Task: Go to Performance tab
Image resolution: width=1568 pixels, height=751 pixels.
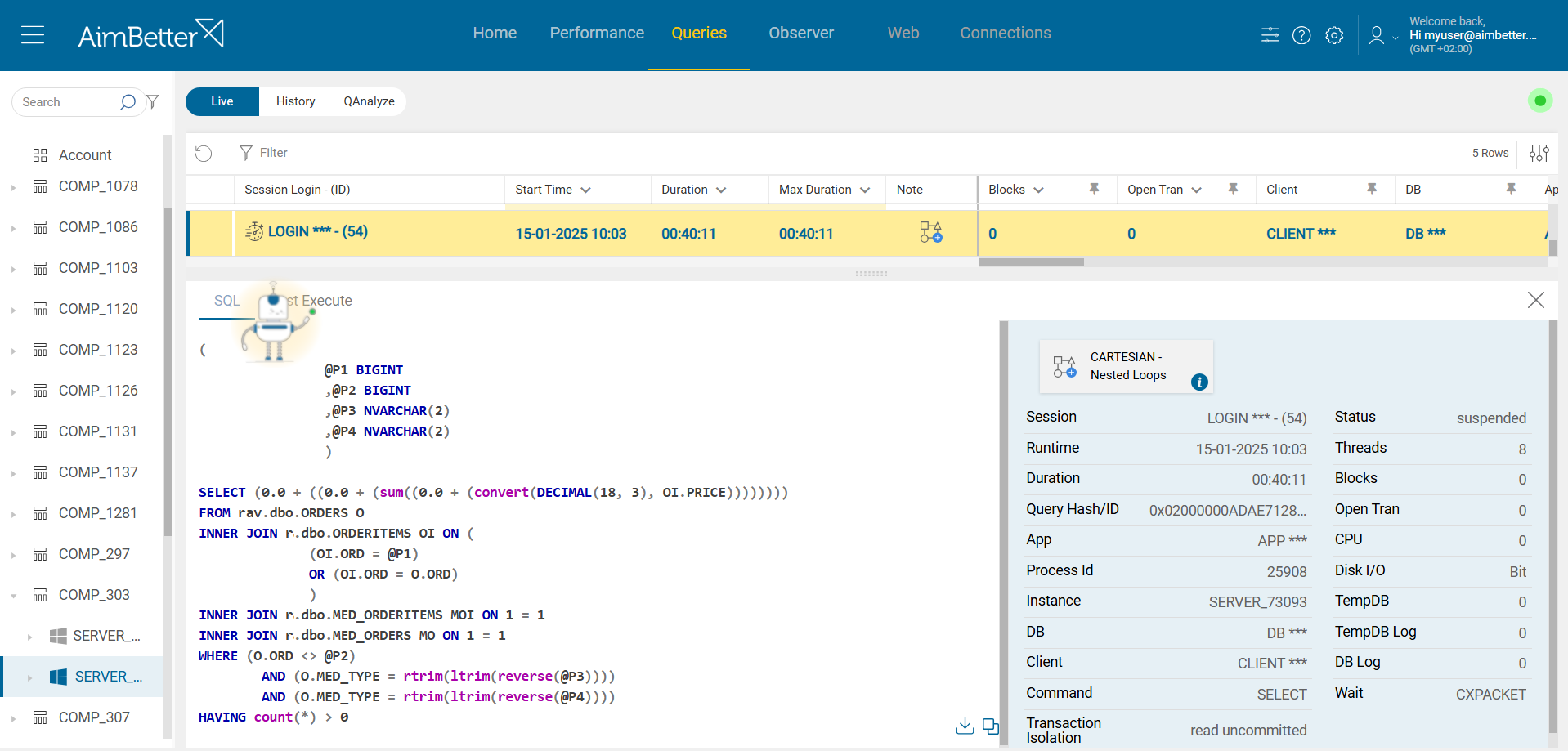Action: coord(597,33)
